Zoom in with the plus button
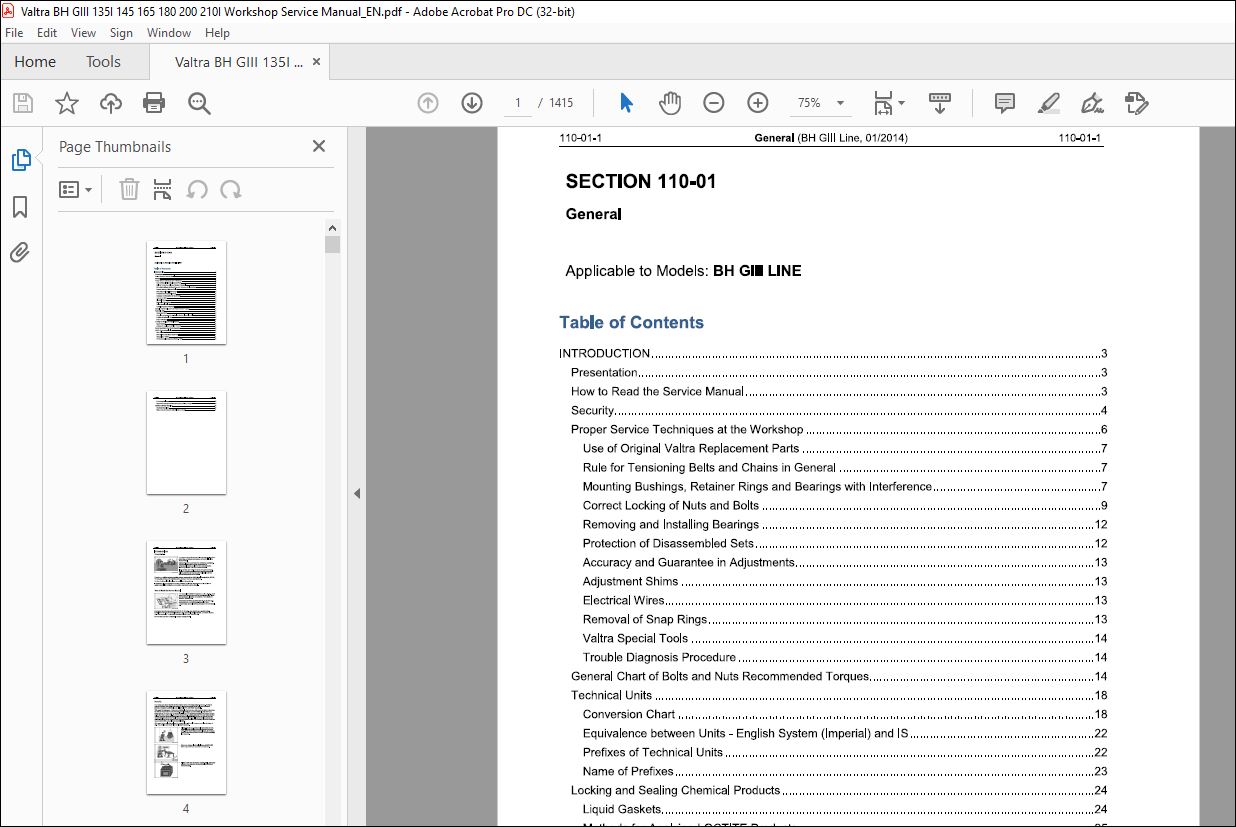This screenshot has width=1236, height=827. (x=758, y=102)
